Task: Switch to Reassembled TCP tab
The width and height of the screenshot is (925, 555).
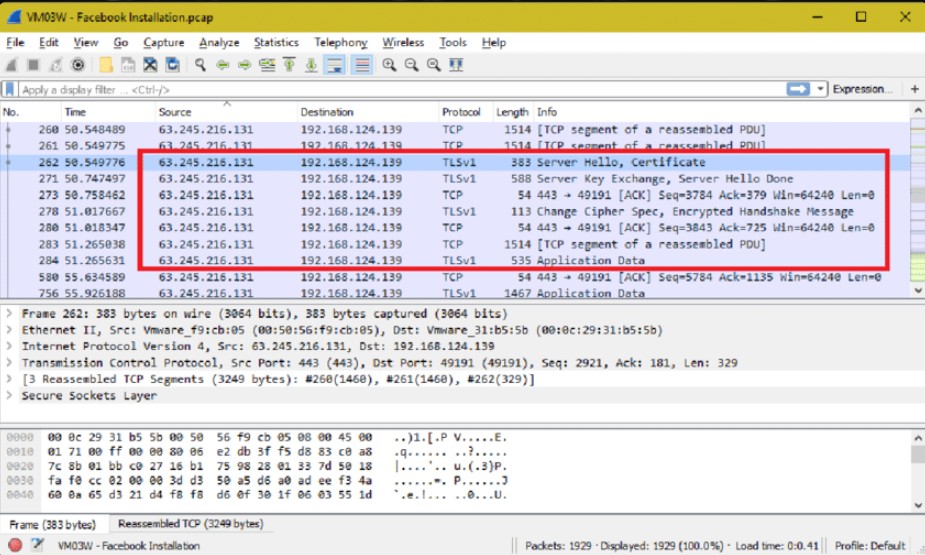Action: tap(190, 524)
